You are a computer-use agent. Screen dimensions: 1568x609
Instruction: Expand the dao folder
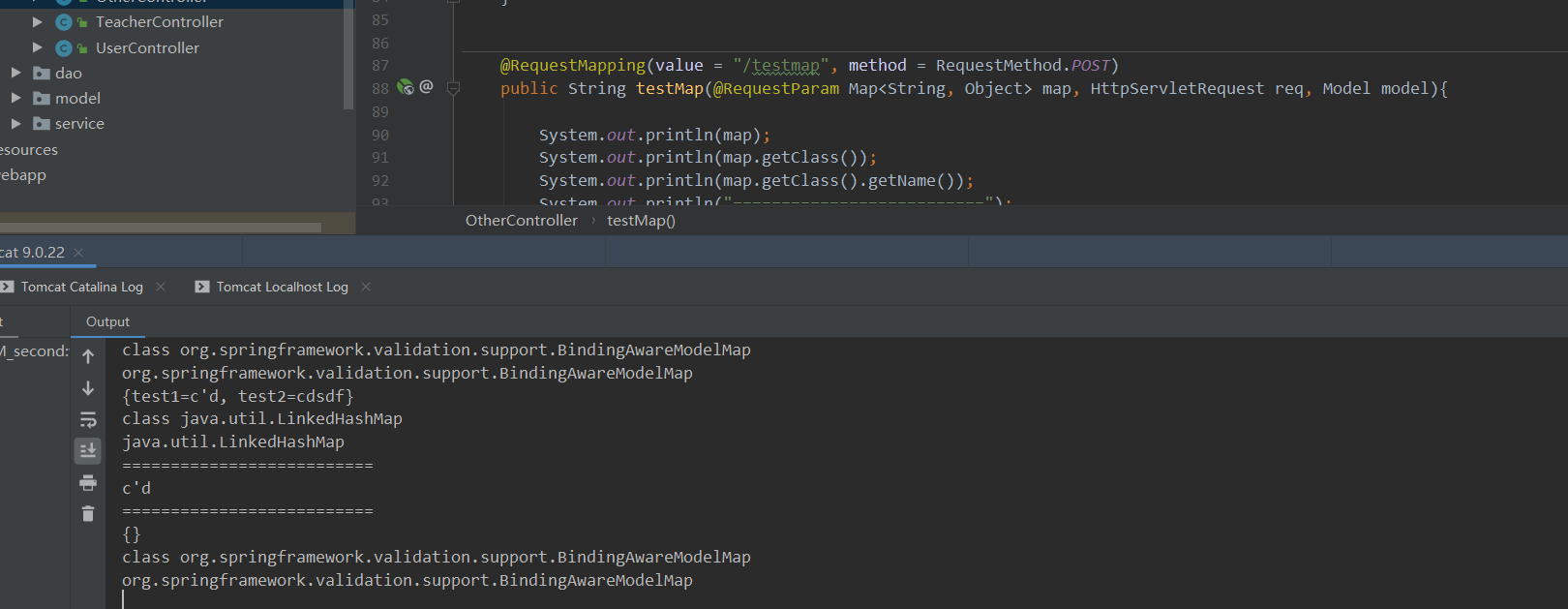(x=15, y=73)
